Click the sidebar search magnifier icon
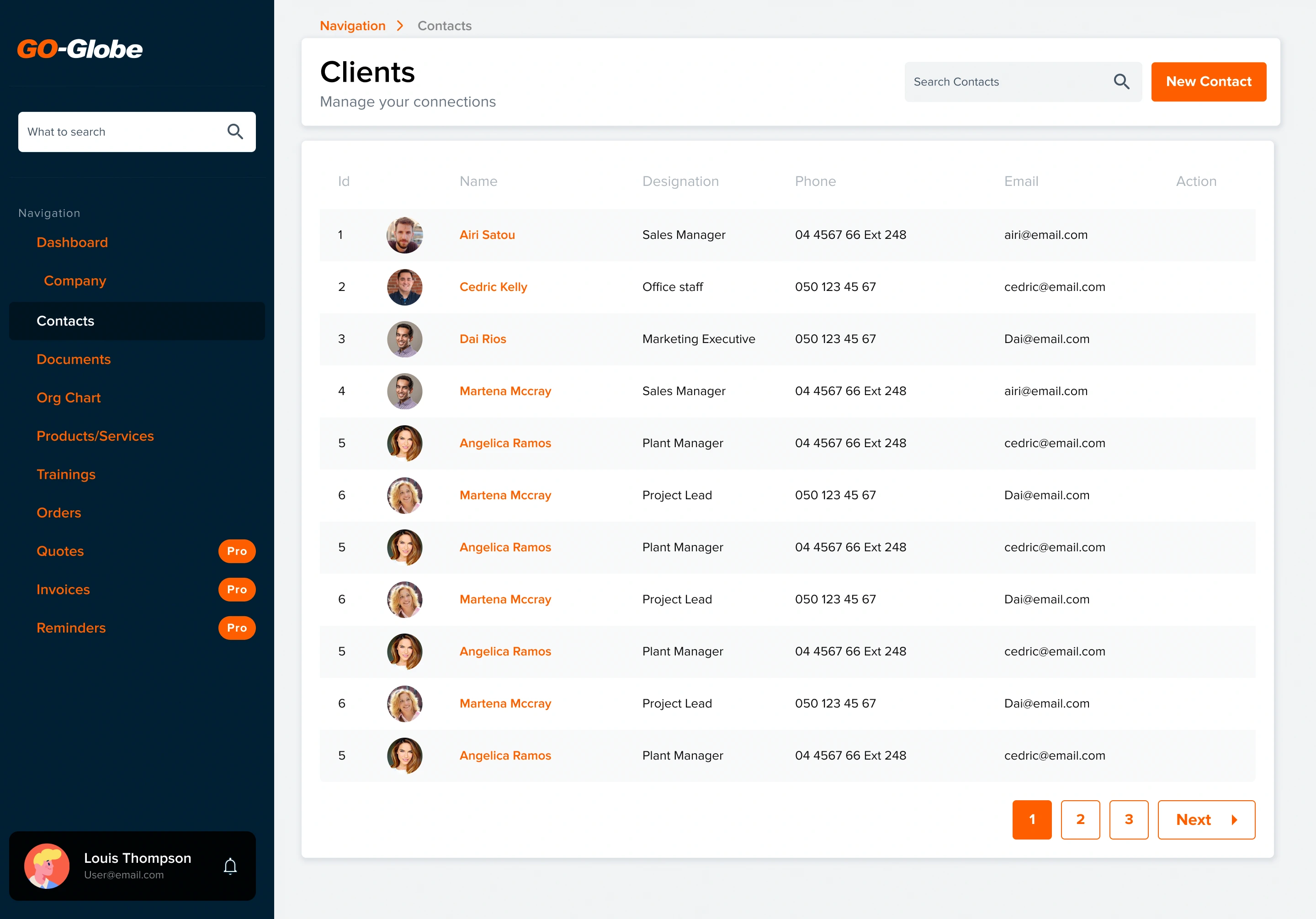Image resolution: width=1316 pixels, height=919 pixels. (x=235, y=132)
